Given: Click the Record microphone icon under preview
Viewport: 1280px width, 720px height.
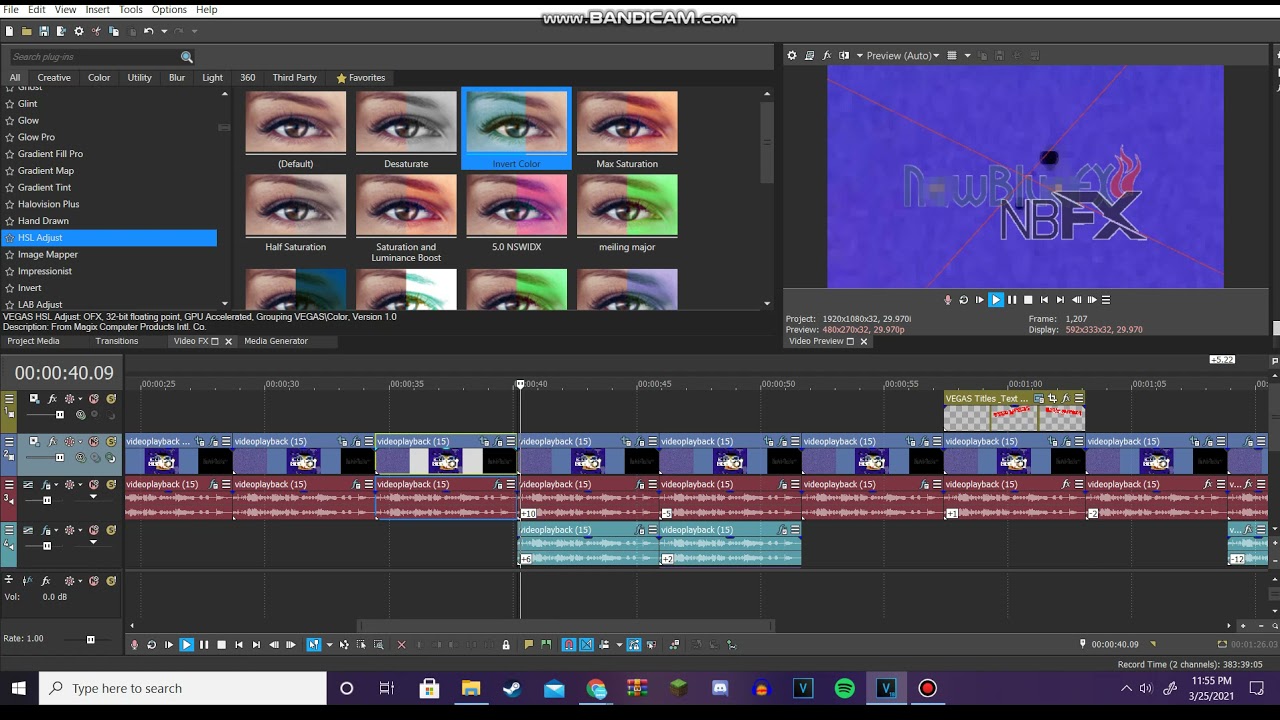Looking at the screenshot, I should click(x=948, y=300).
